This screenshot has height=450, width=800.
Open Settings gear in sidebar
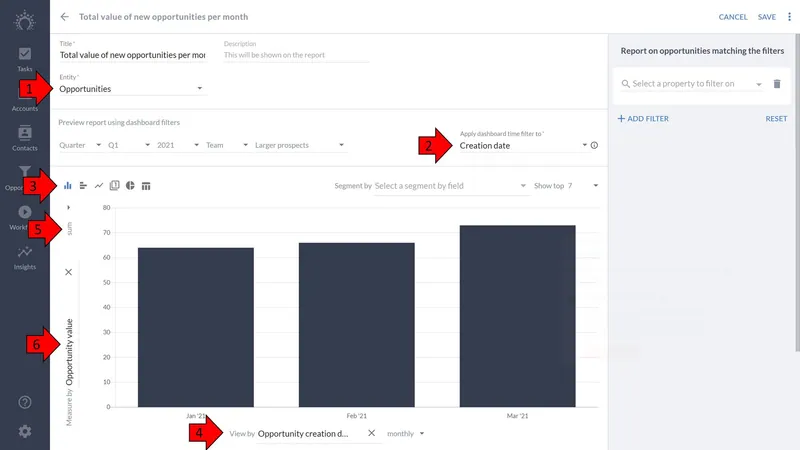click(x=24, y=432)
